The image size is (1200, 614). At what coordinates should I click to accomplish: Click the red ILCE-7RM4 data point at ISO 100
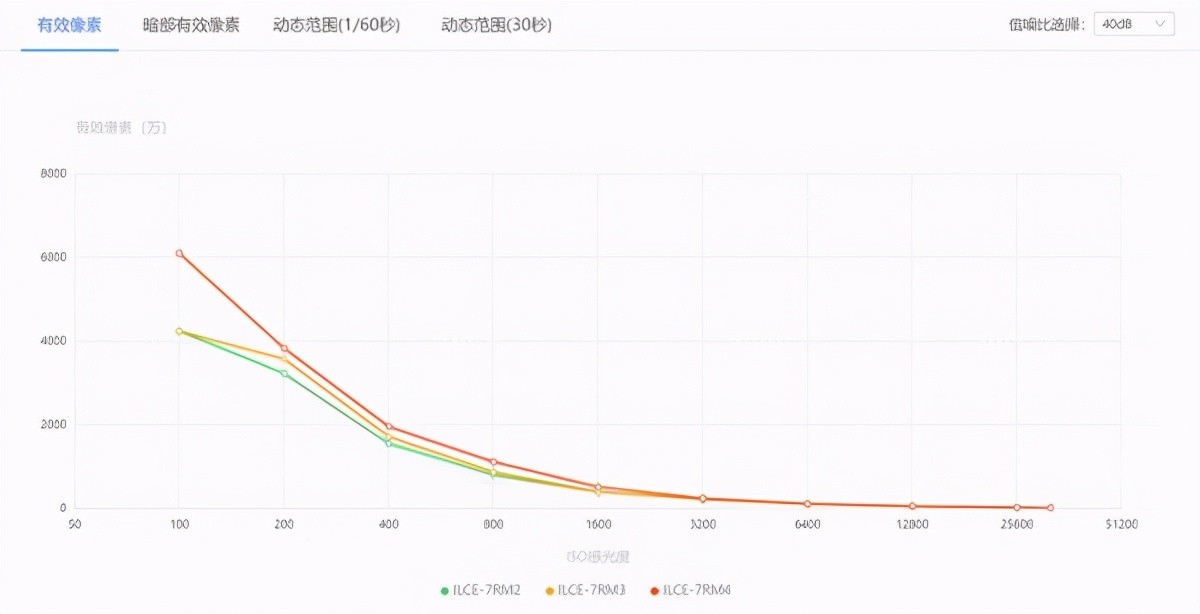(x=179, y=253)
